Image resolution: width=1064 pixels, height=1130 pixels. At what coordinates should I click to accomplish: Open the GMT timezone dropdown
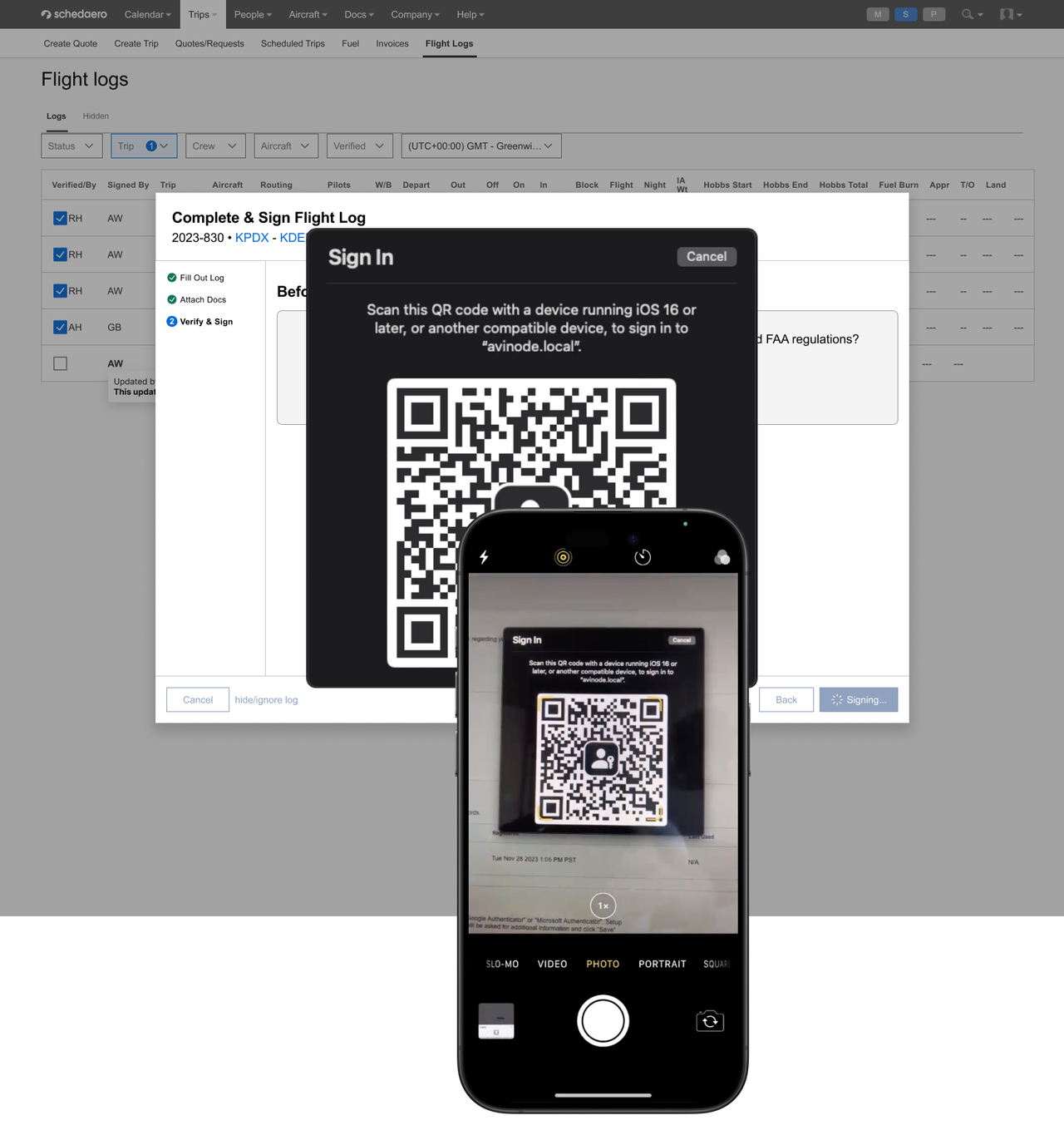click(x=481, y=146)
